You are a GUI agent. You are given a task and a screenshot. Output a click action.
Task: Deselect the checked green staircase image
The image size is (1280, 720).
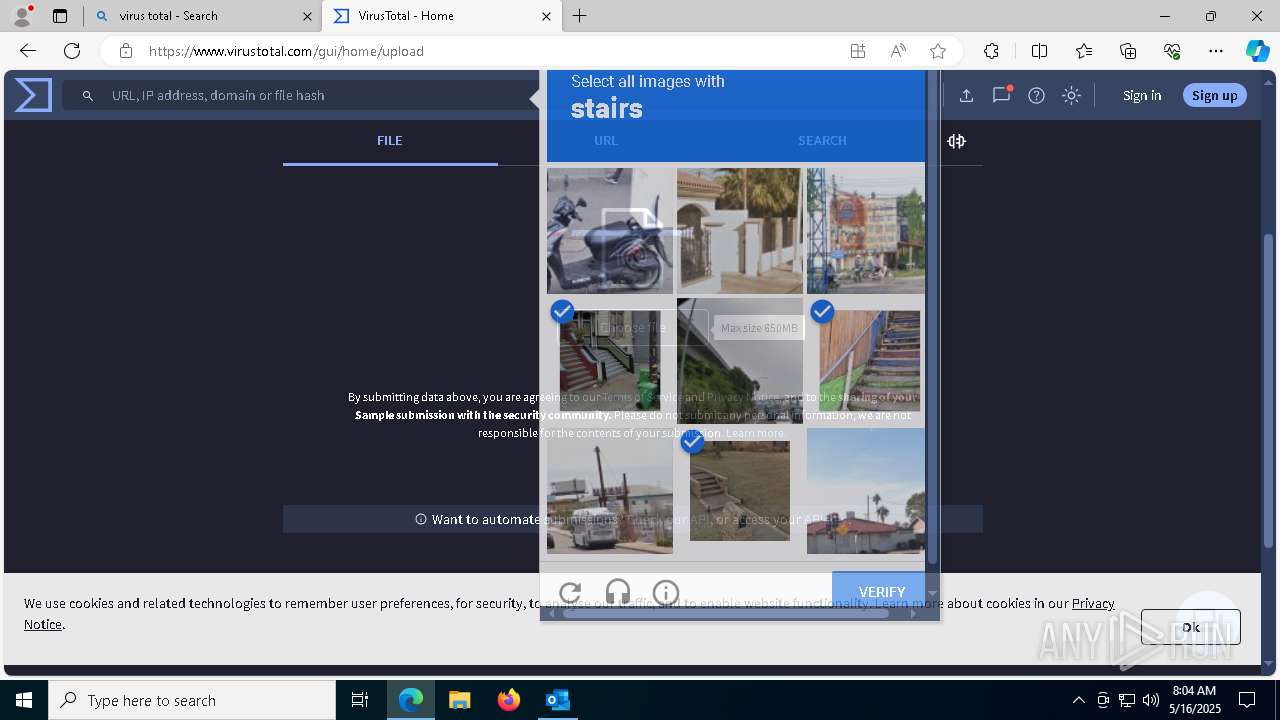610,359
